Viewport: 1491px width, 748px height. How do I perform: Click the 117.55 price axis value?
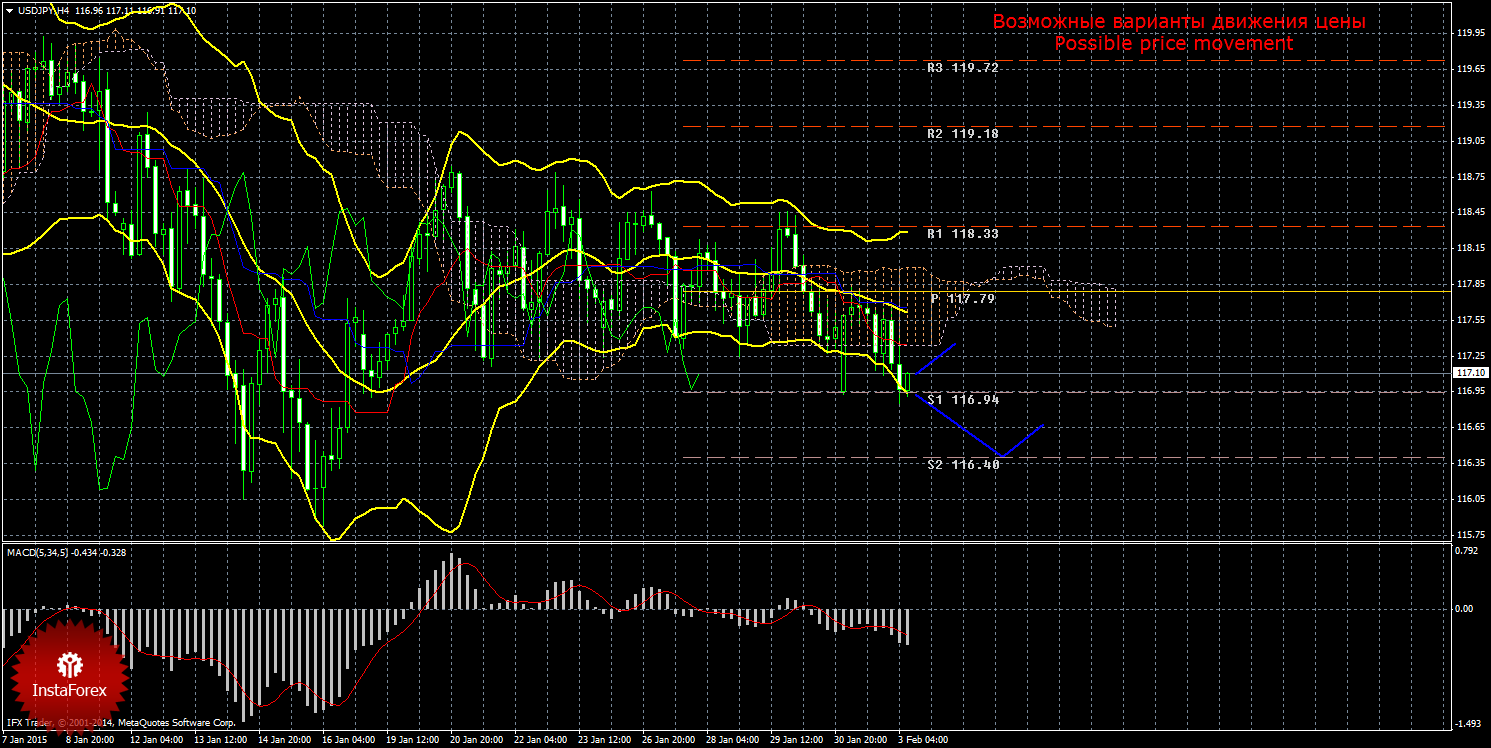coord(1470,320)
